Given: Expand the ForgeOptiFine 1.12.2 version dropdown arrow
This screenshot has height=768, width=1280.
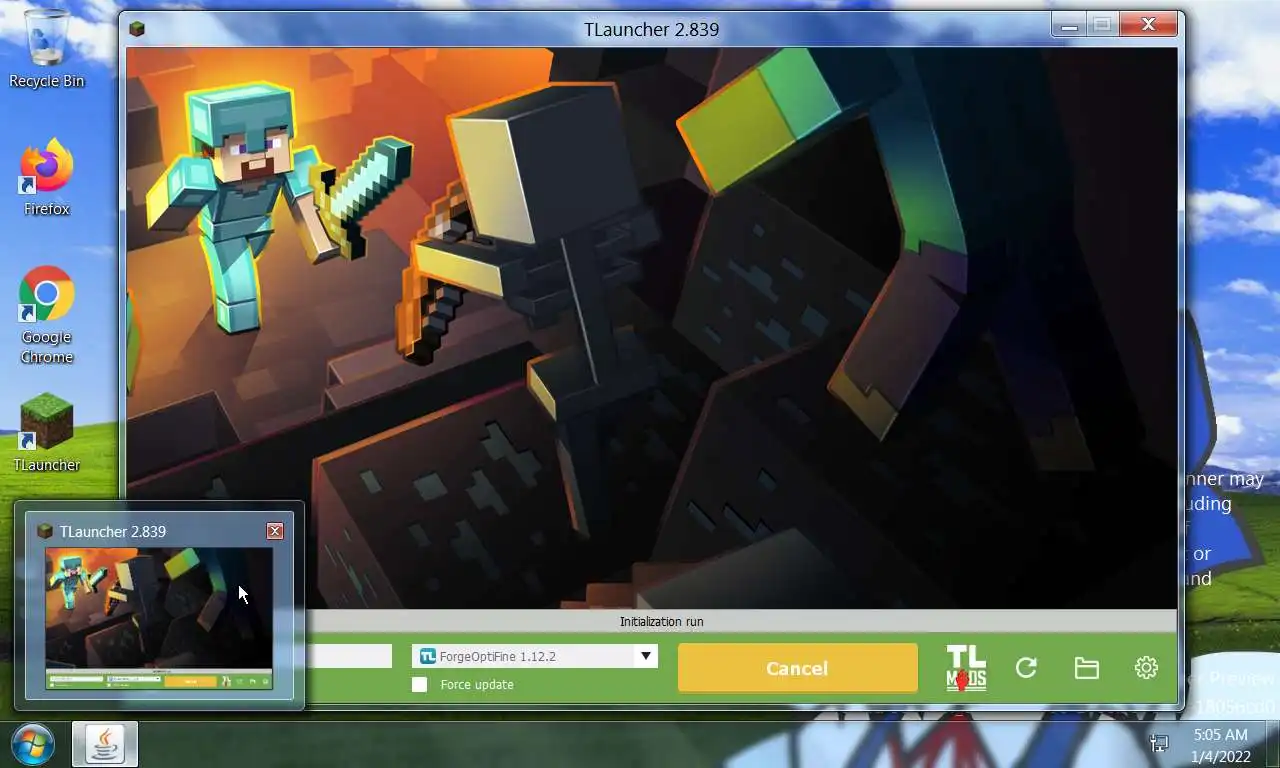Looking at the screenshot, I should click(646, 656).
